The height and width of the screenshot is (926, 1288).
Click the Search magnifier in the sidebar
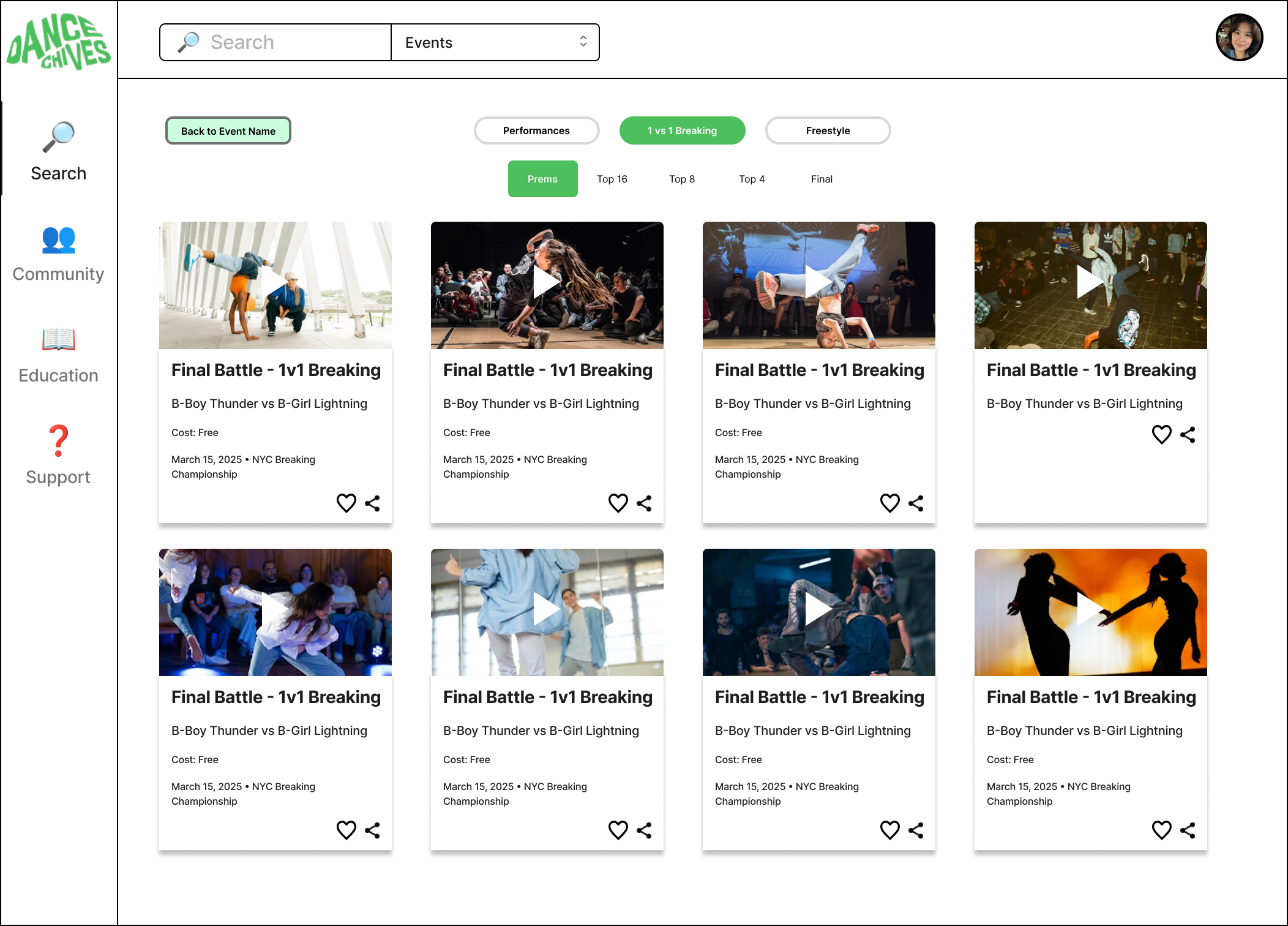[58, 137]
